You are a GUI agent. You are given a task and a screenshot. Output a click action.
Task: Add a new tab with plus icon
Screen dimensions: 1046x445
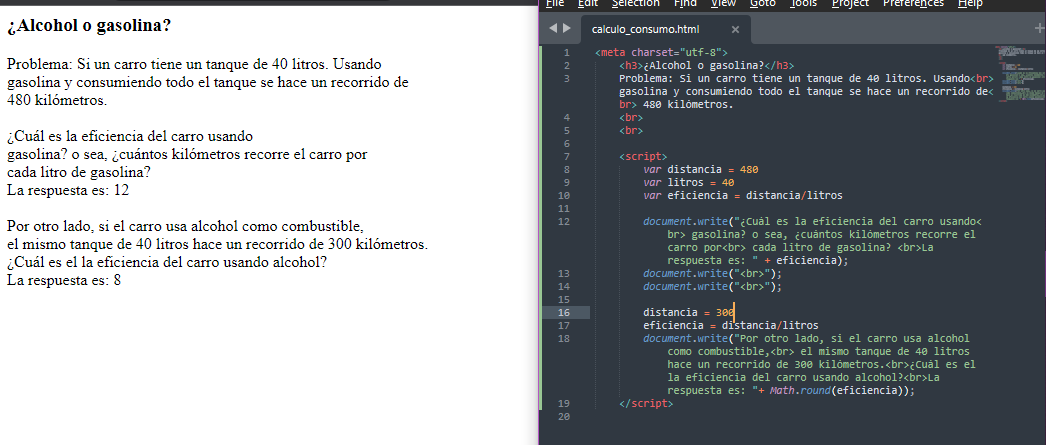[x=1039, y=28]
